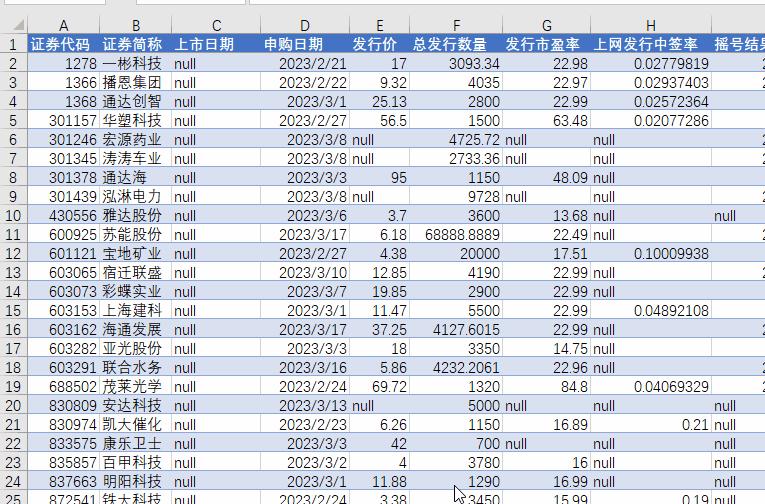Select cell with 上海建科
Viewport: 765px width, 504px height.
(x=136, y=311)
